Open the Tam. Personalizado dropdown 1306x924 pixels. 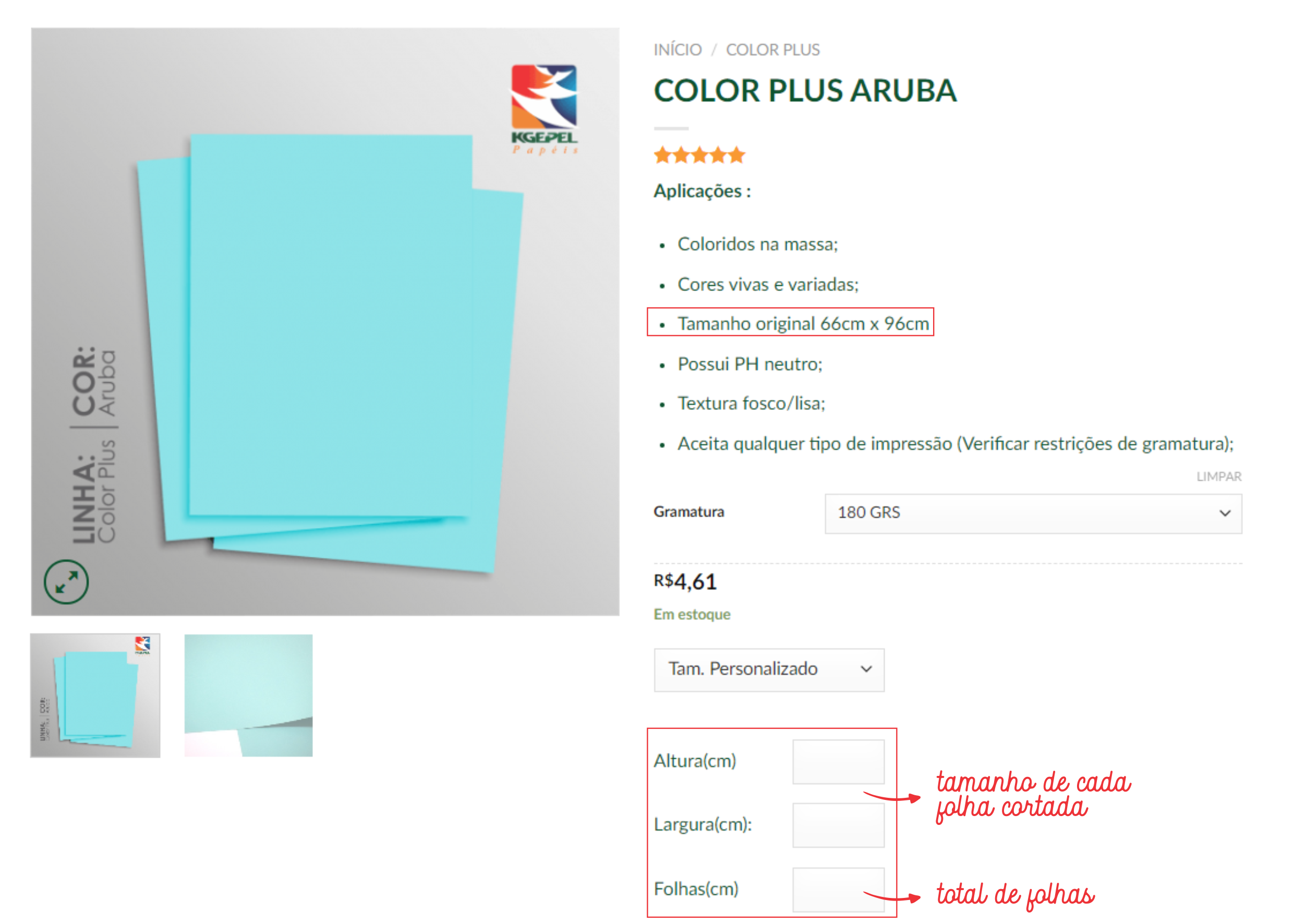(x=769, y=670)
